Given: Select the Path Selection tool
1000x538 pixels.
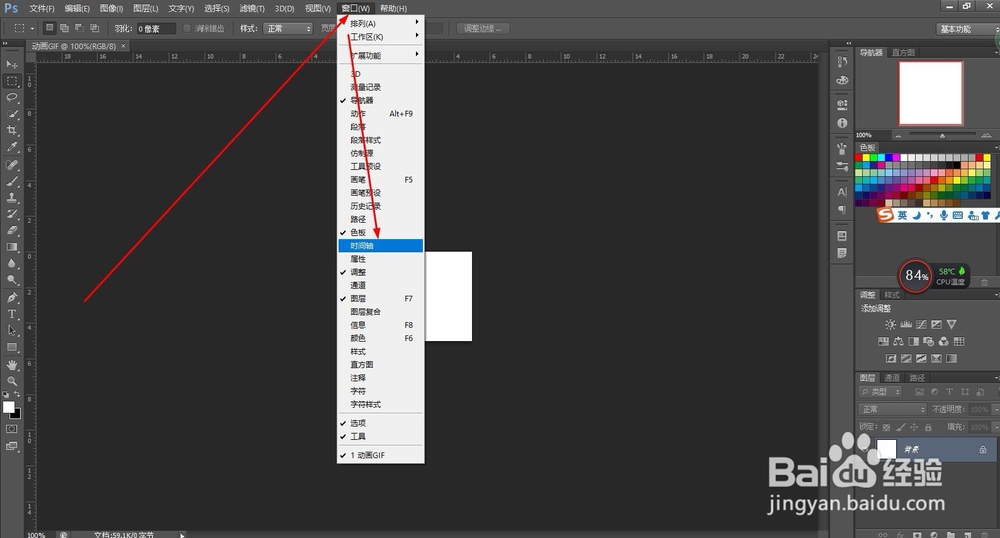Looking at the screenshot, I should pyautogui.click(x=11, y=331).
